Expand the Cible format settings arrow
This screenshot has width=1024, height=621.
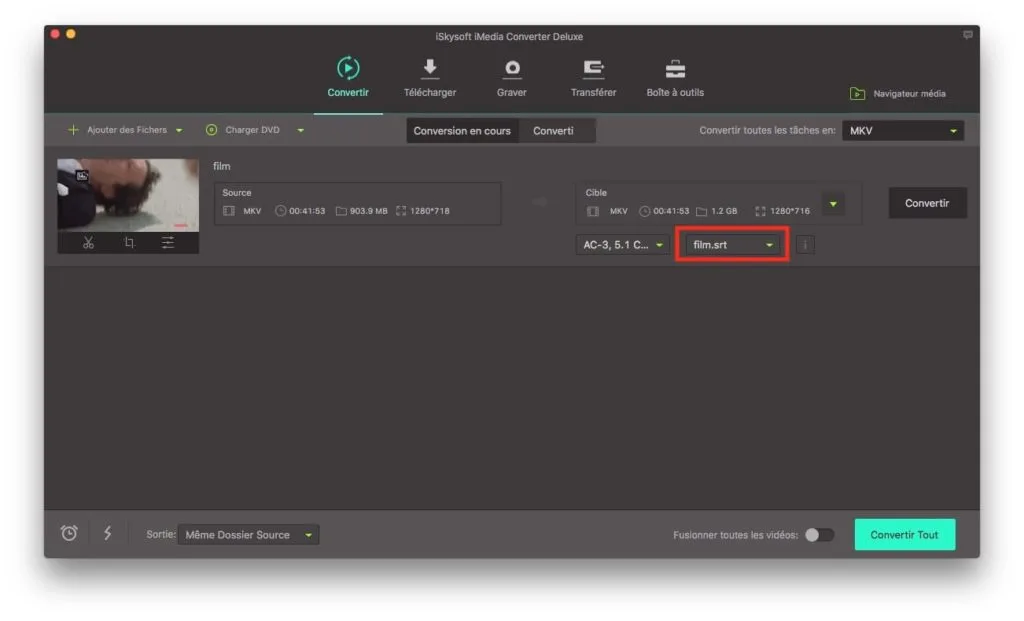[x=833, y=204]
